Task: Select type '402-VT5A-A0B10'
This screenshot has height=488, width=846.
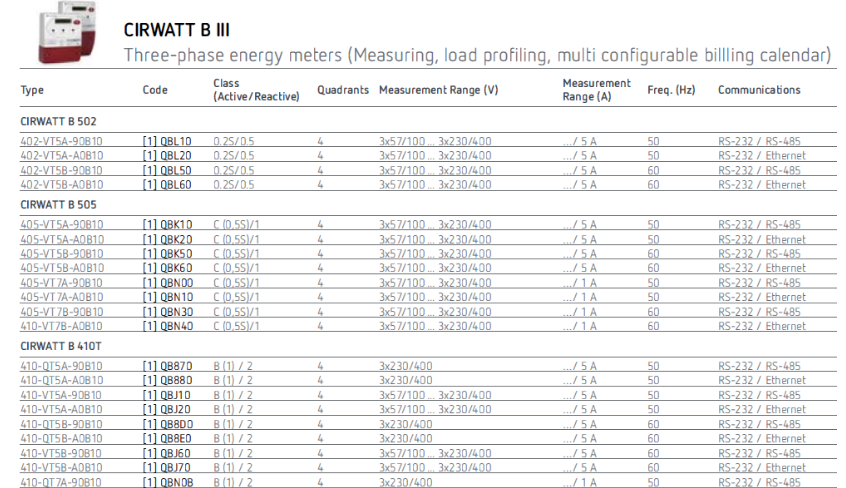Action: pos(62,156)
